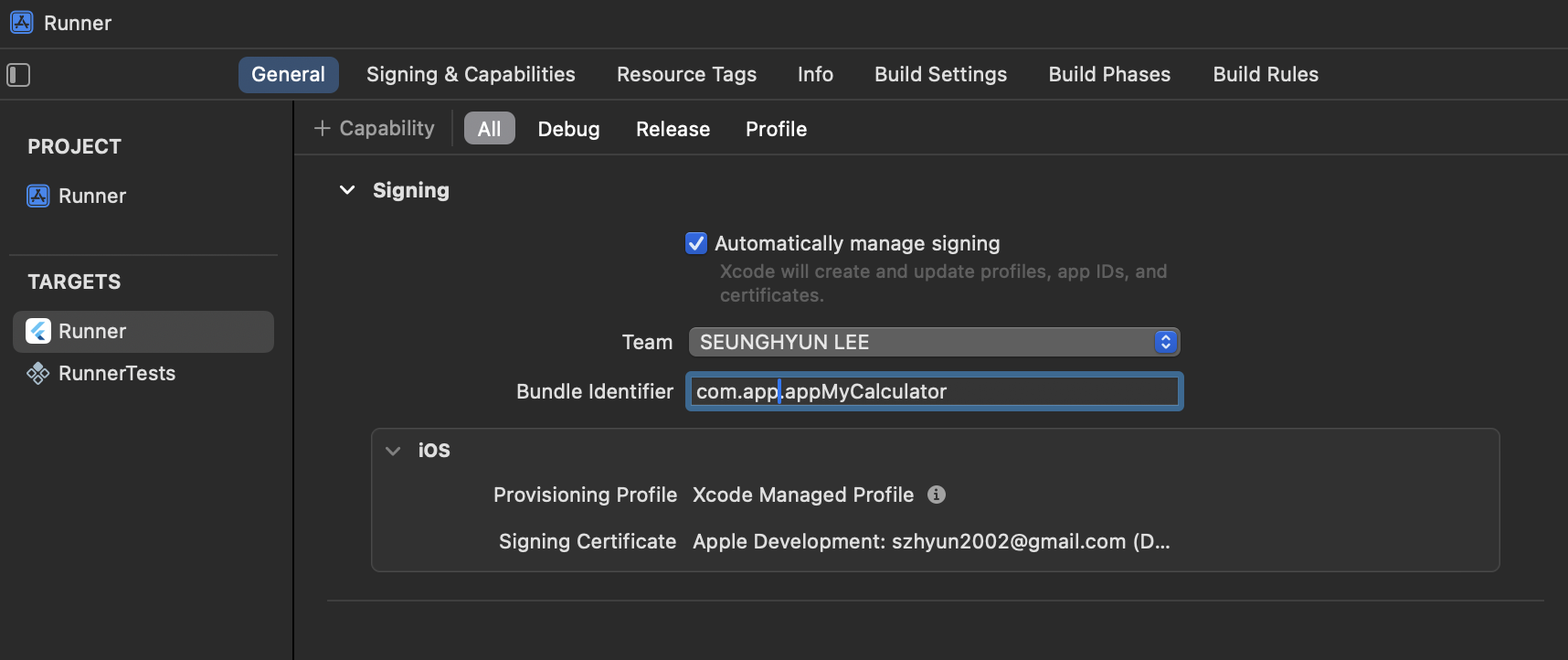
Task: Click the Provisioning Profile label
Action: tap(585, 495)
